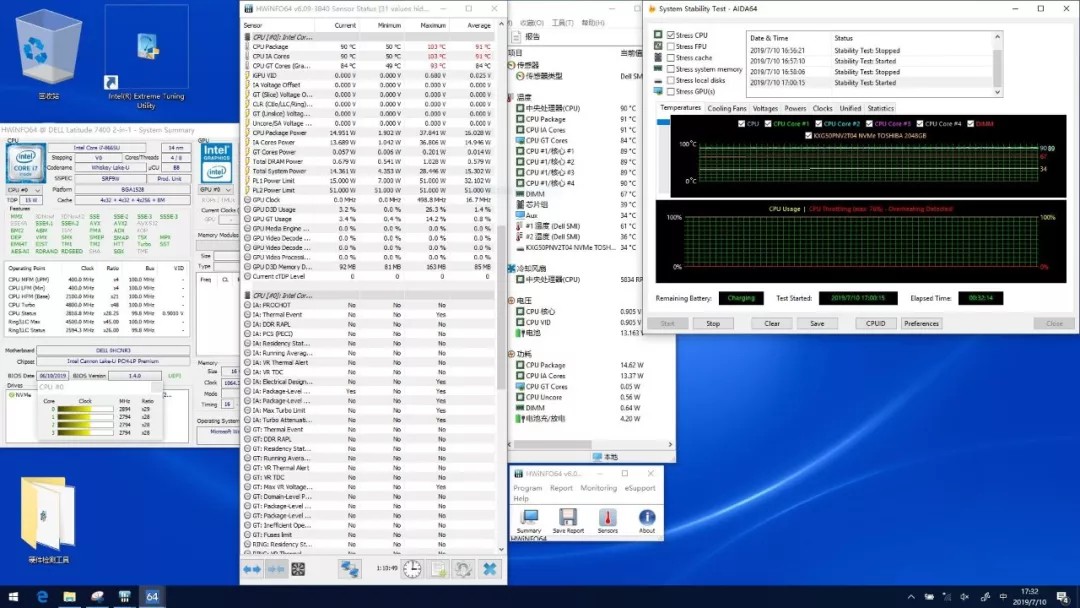The height and width of the screenshot is (608, 1080).
Task: Open the CPU #0 selector dropdown
Action: point(24,189)
